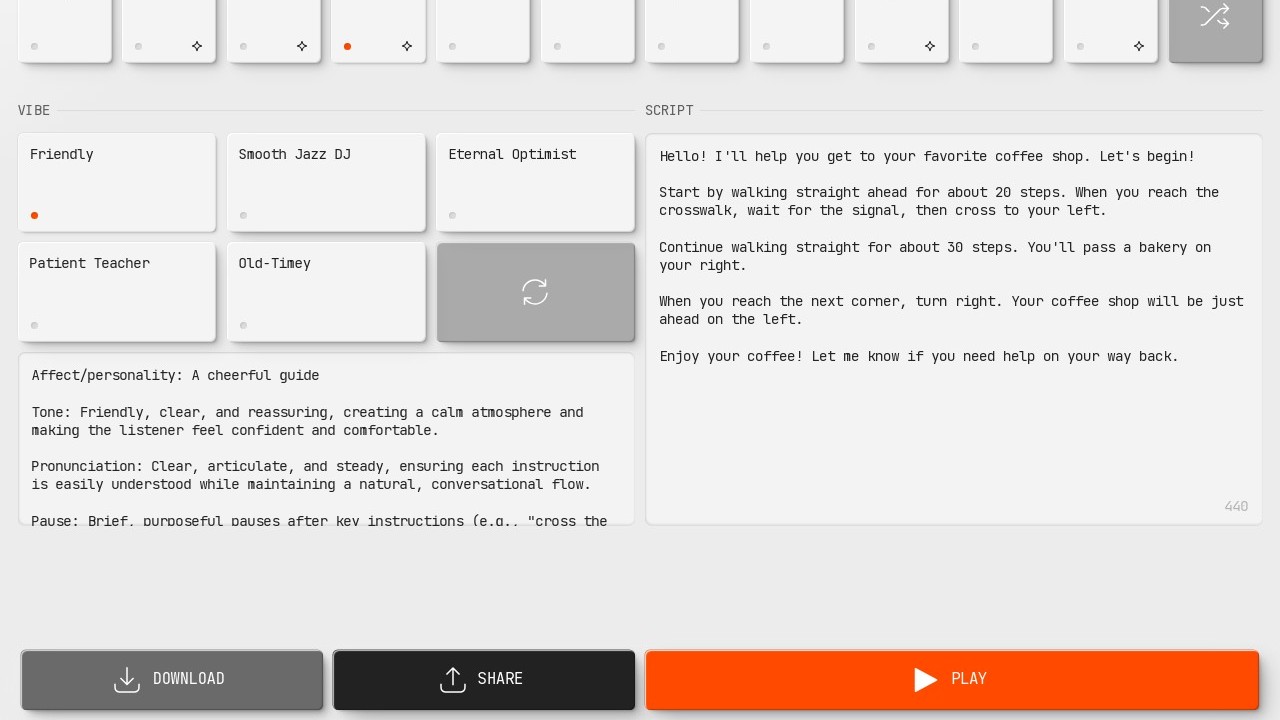Click the refresh vibes icon button
This screenshot has height=720, width=1280.
[x=535, y=292]
